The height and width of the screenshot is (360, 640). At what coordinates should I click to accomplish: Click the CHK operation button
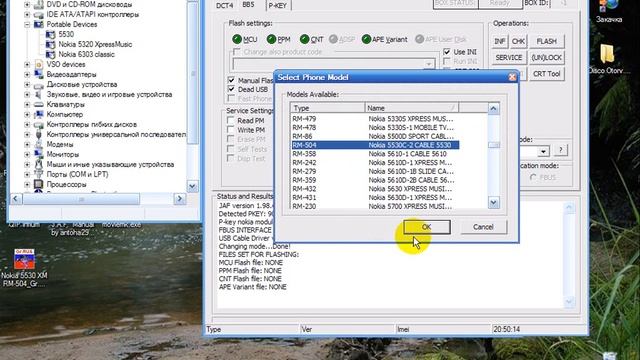(x=518, y=41)
